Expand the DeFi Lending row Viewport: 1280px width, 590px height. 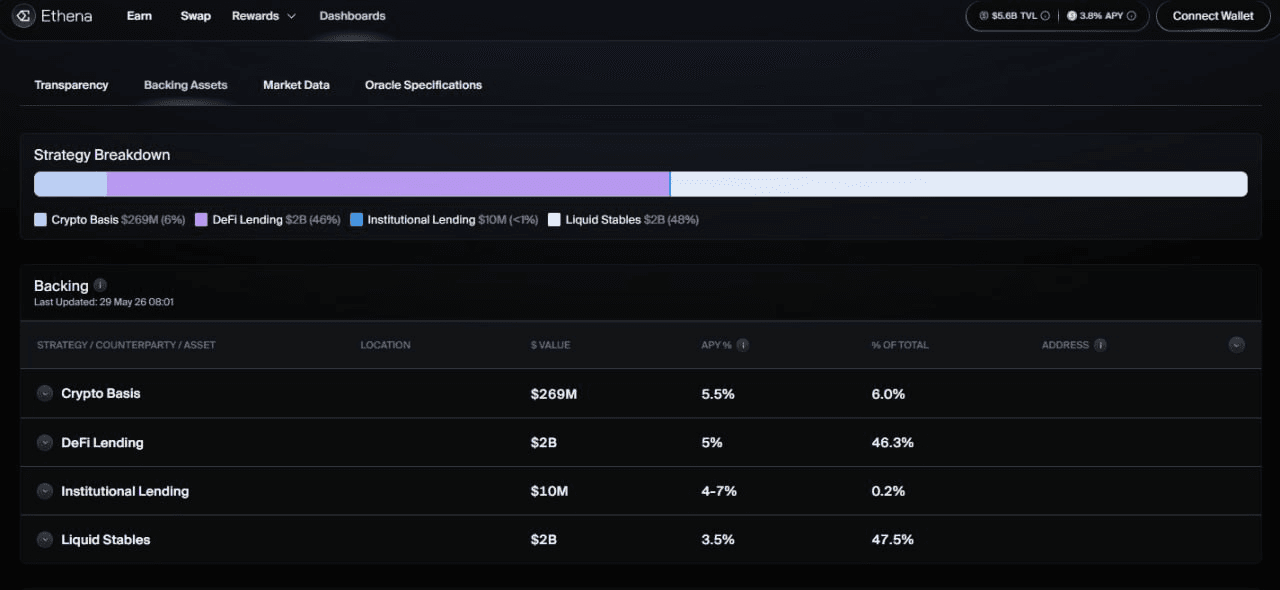44,443
